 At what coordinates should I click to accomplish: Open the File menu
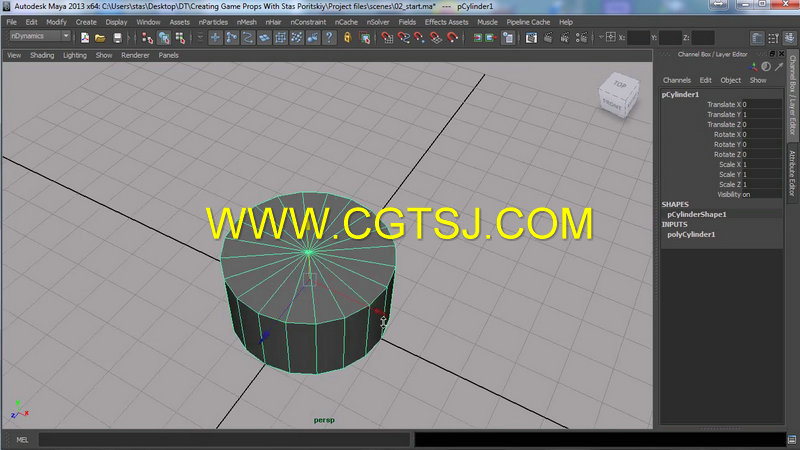pyautogui.click(x=11, y=22)
